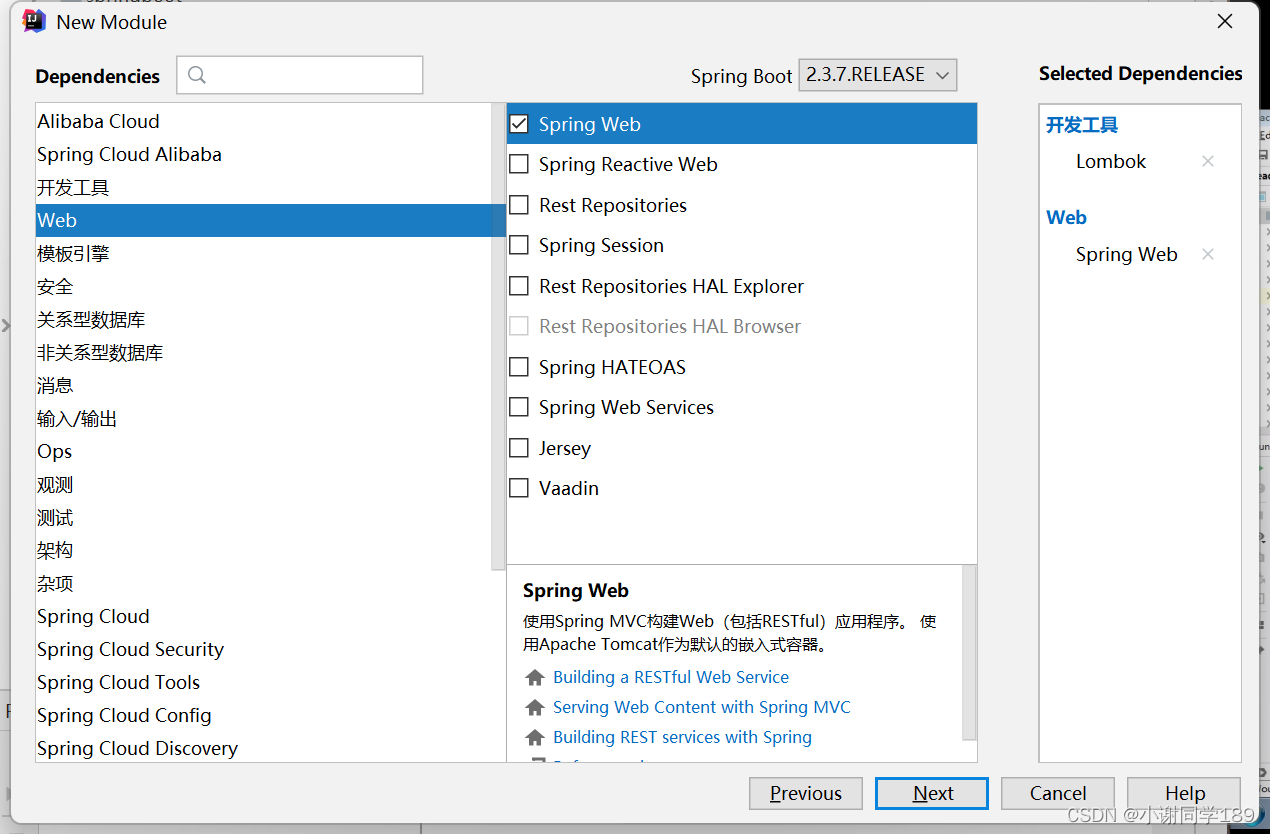Click the category list vertical scrollbar
The height and width of the screenshot is (834, 1270).
point(498,337)
